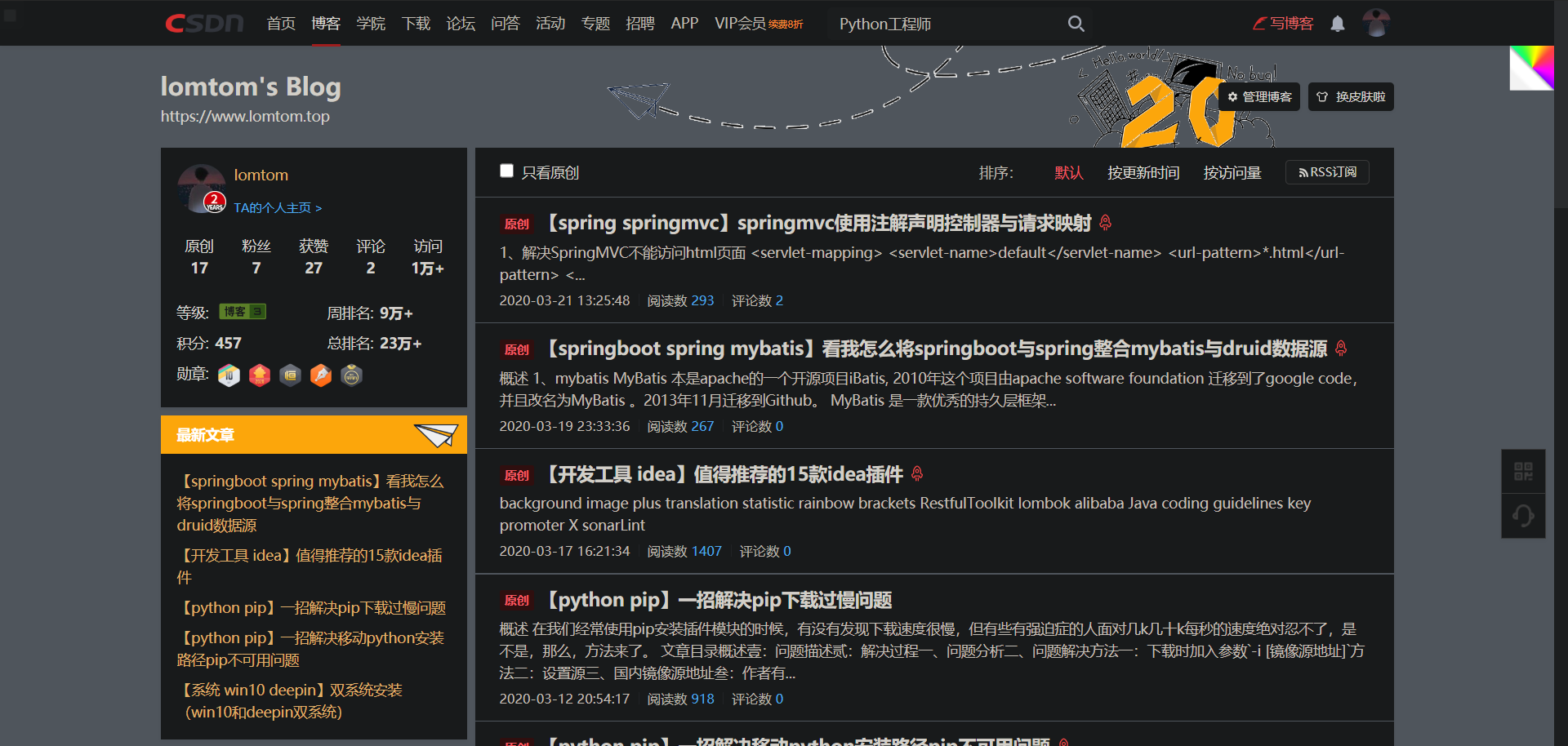Click the fifth round medal badge
The image size is (1568, 746).
click(351, 375)
